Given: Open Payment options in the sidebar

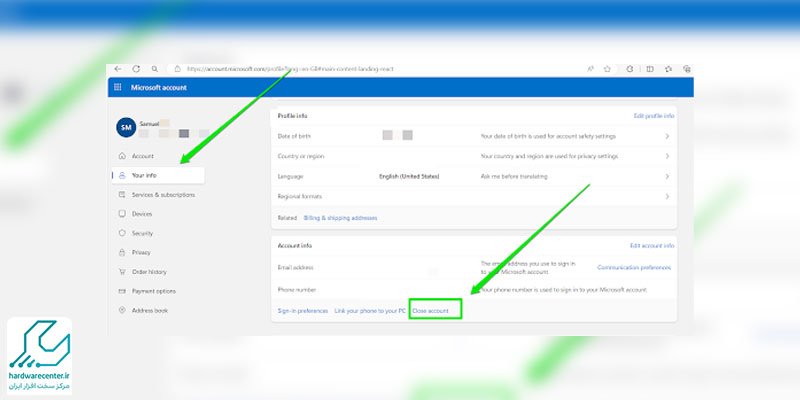Looking at the screenshot, I should pyautogui.click(x=154, y=291).
